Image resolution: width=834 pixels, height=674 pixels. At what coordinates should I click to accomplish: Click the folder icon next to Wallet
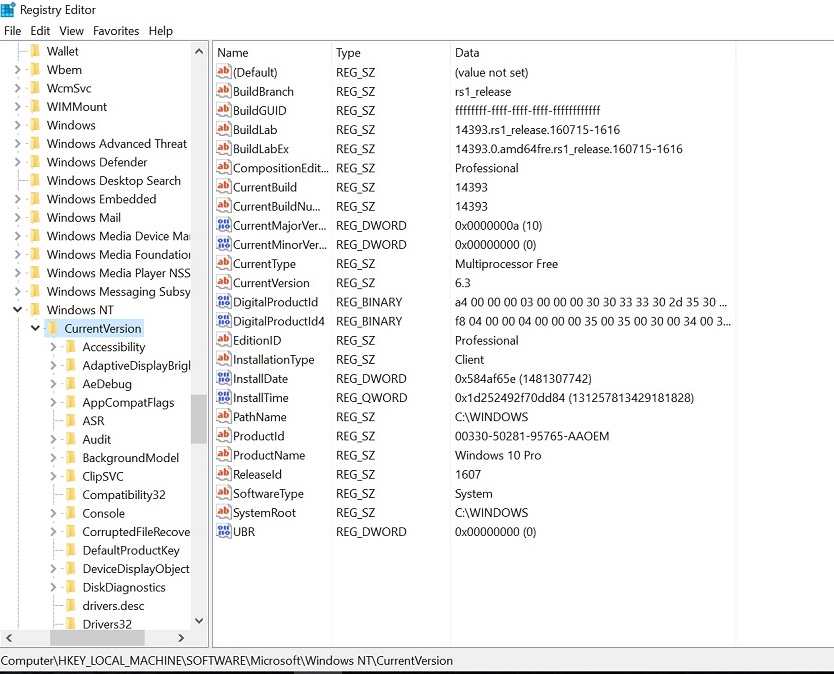click(36, 51)
